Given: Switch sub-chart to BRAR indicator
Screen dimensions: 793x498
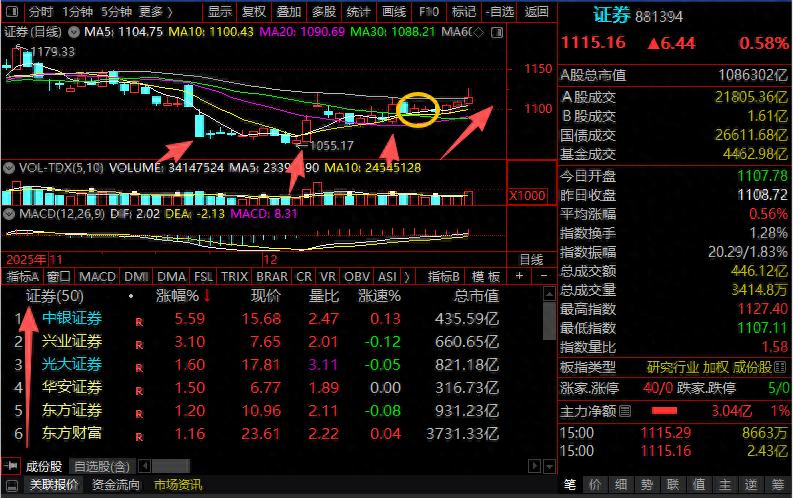Looking at the screenshot, I should [272, 277].
